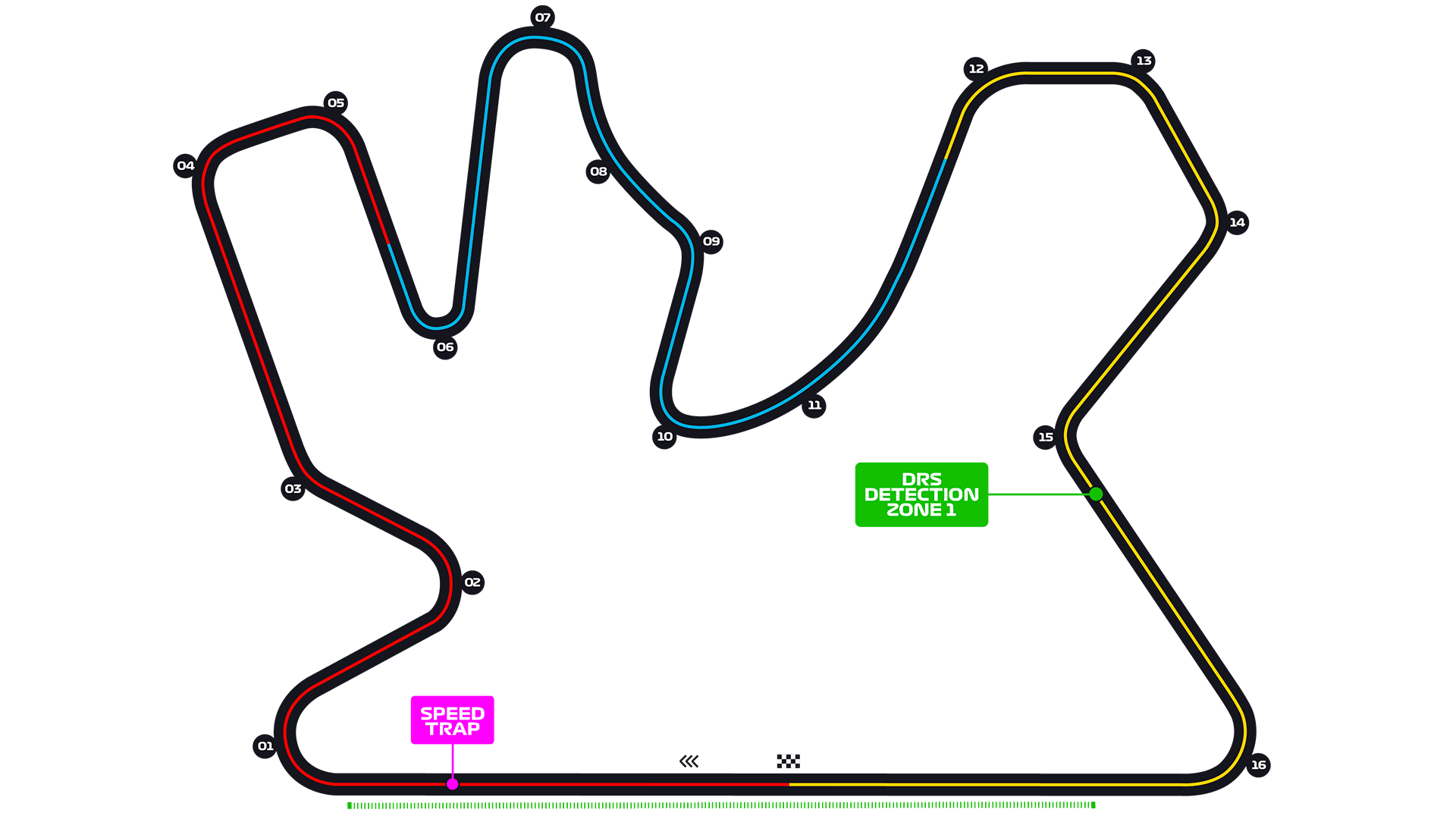Viewport: 1456px width, 819px height.
Task: Select the turn 07 corner marker
Action: tap(542, 17)
